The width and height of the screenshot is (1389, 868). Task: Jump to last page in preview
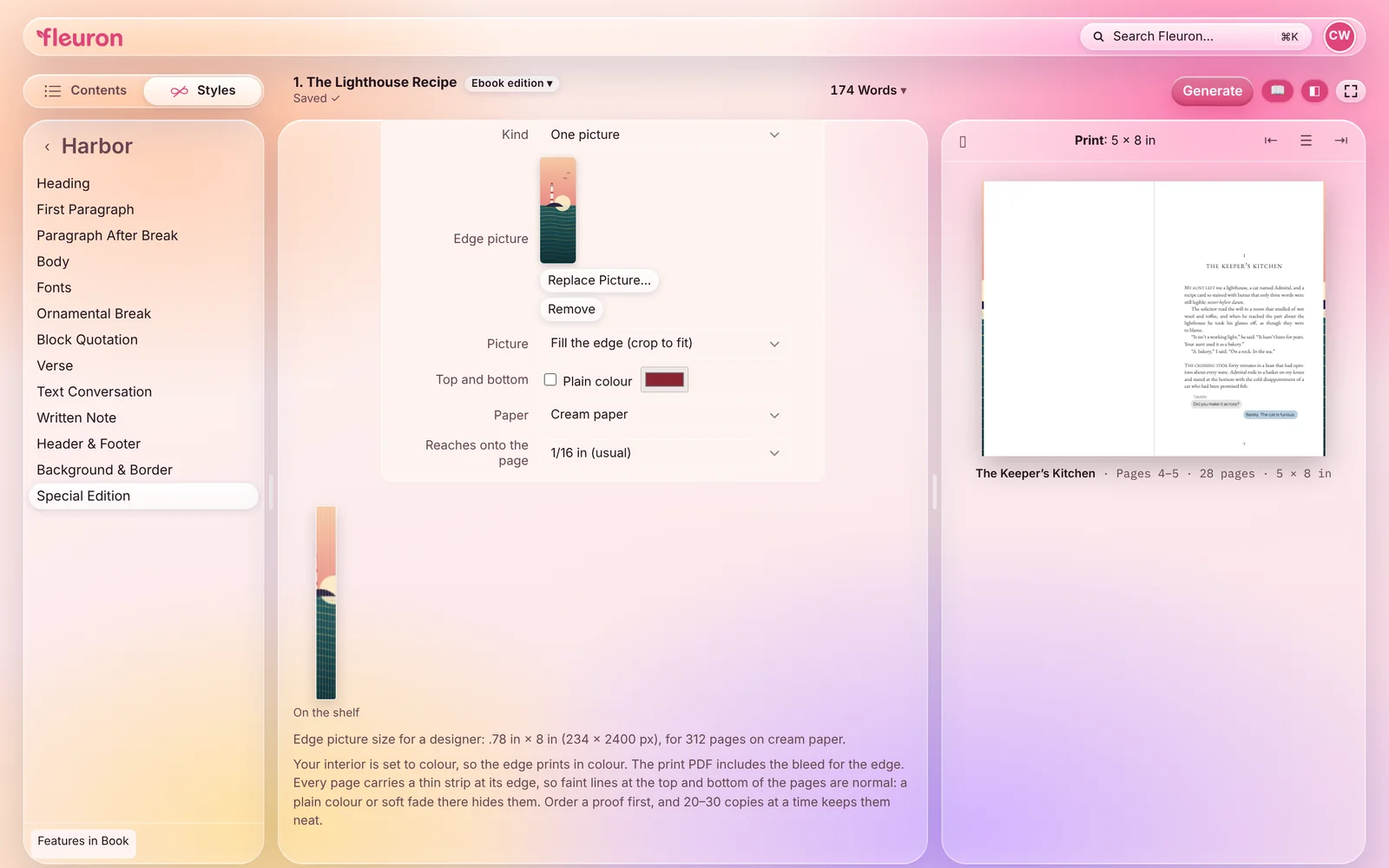pyautogui.click(x=1341, y=141)
